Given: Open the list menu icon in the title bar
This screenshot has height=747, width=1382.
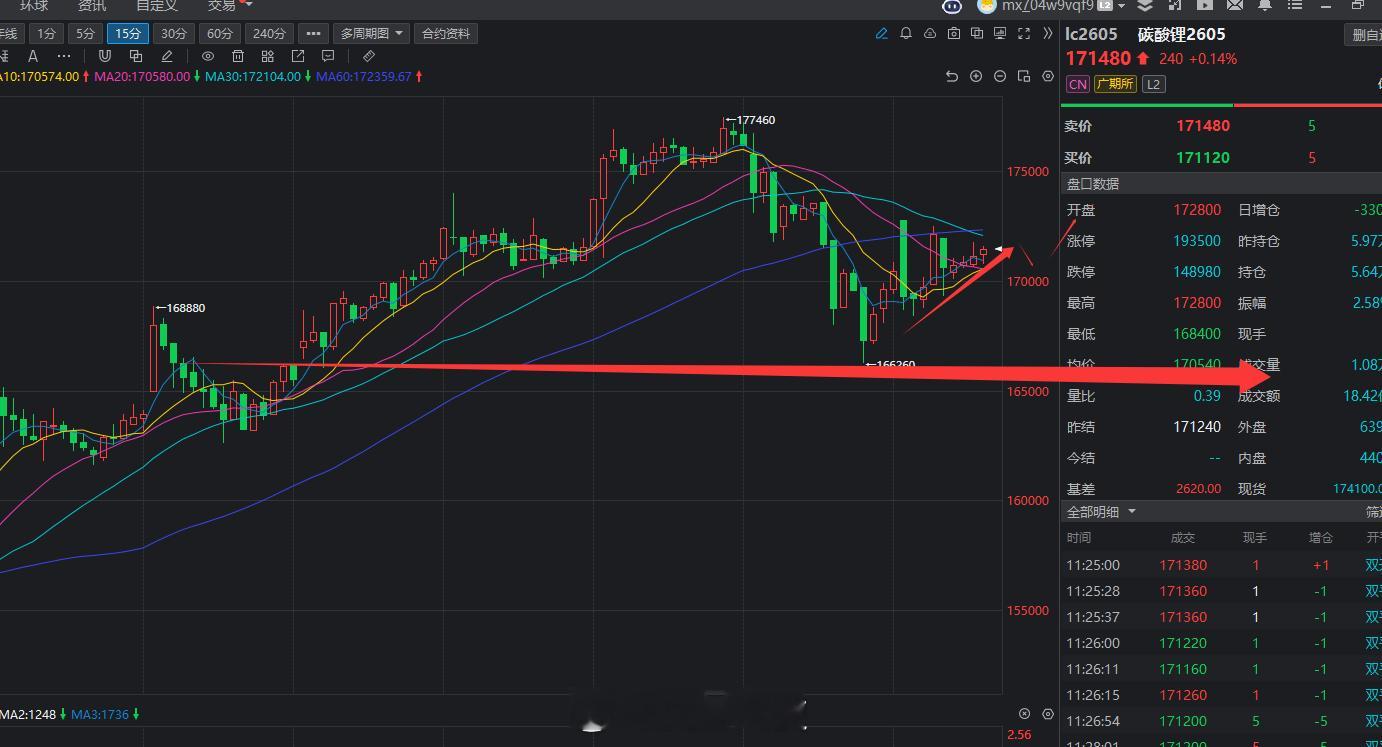Looking at the screenshot, I should pyautogui.click(x=1295, y=5).
